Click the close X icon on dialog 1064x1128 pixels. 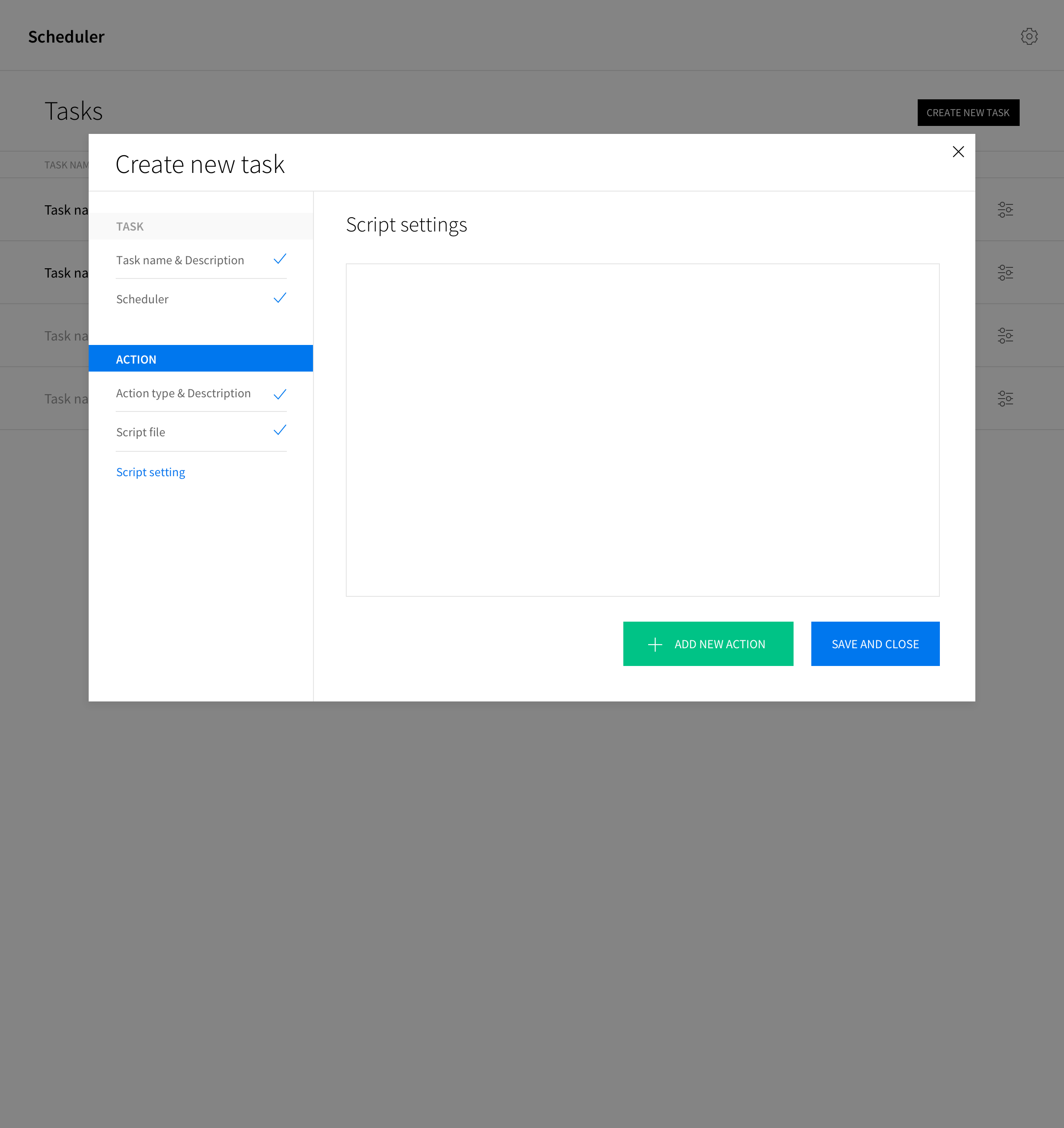coord(958,153)
